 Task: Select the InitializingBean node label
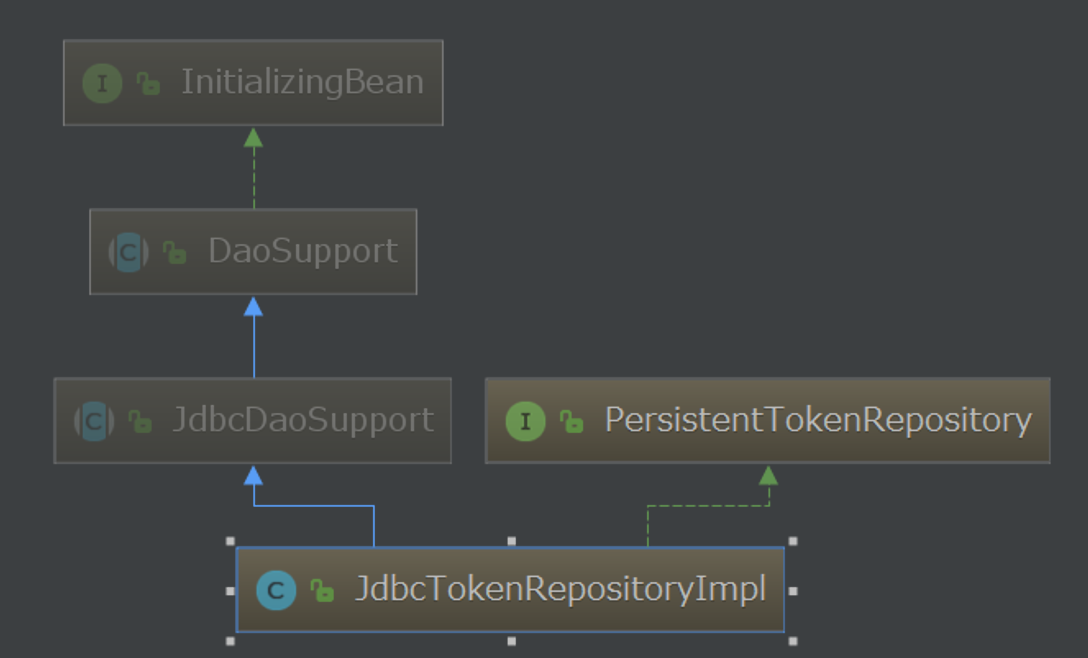coord(302,82)
